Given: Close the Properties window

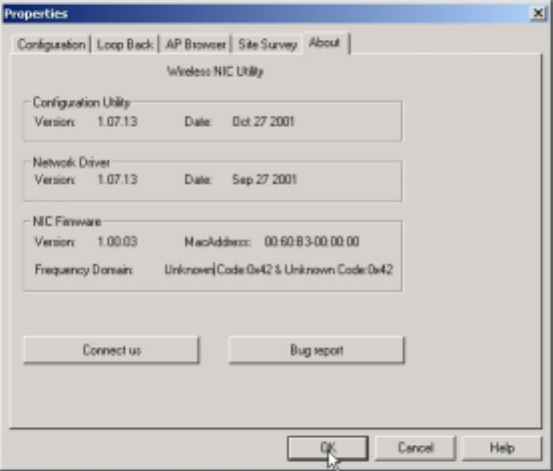Looking at the screenshot, I should [x=538, y=13].
